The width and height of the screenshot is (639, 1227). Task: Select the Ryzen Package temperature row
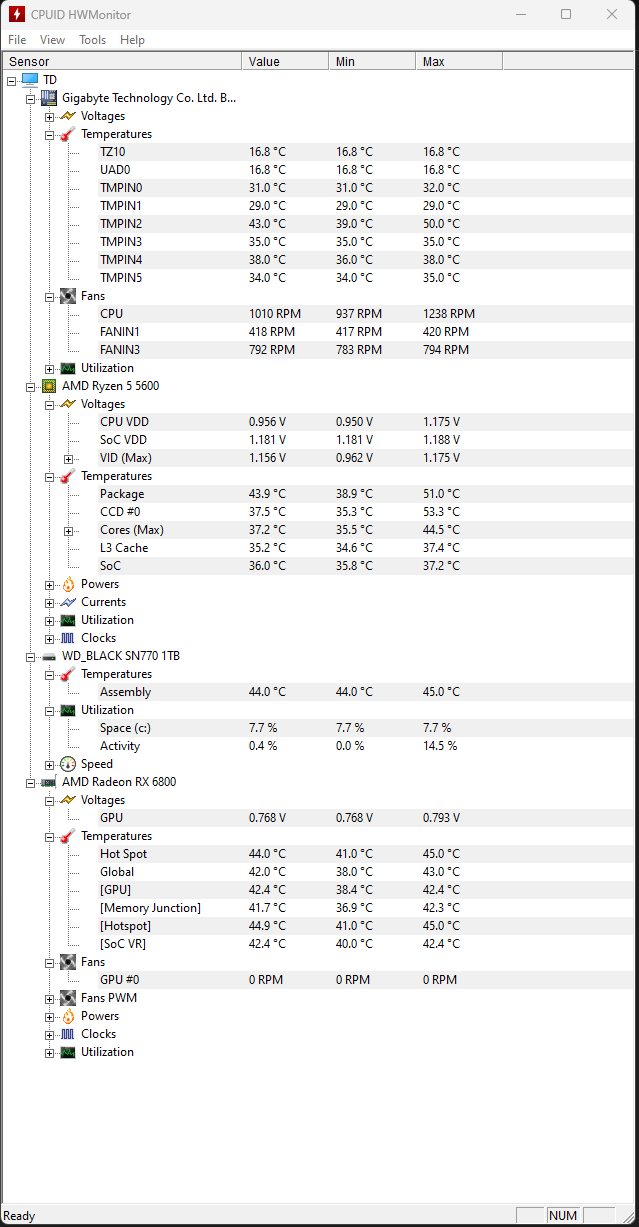pos(319,494)
